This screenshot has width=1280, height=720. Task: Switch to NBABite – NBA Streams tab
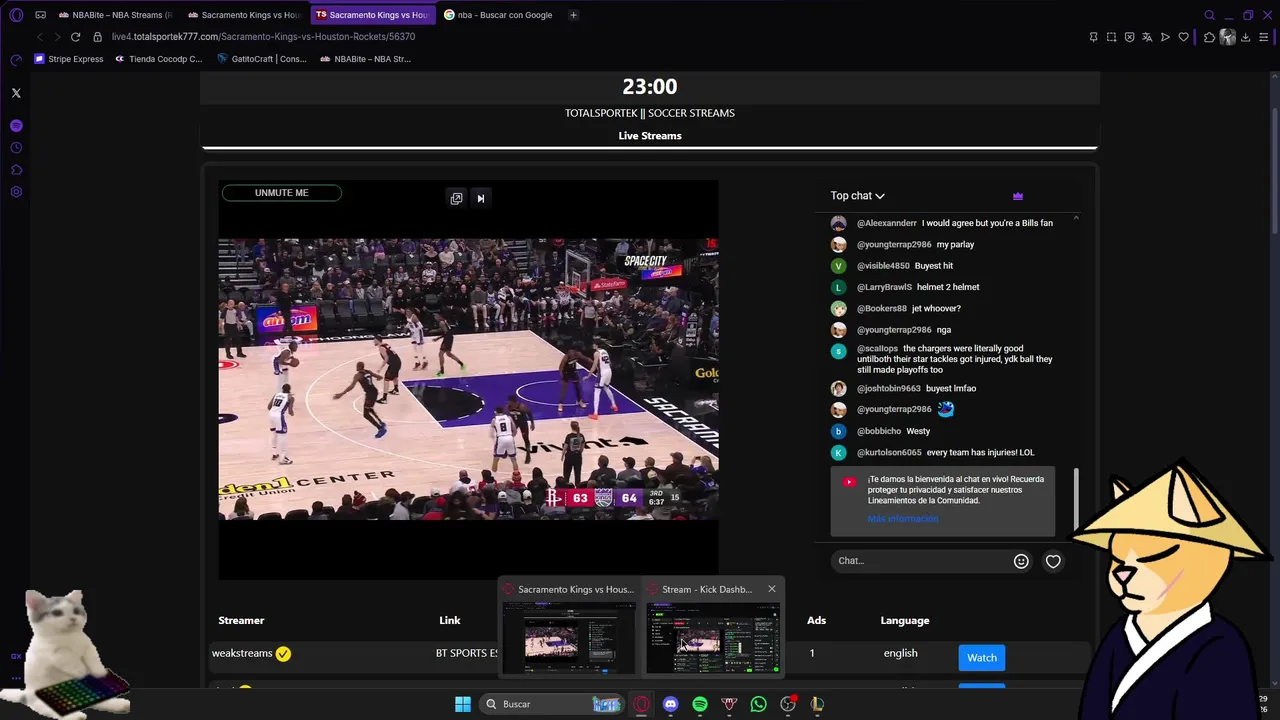point(115,15)
